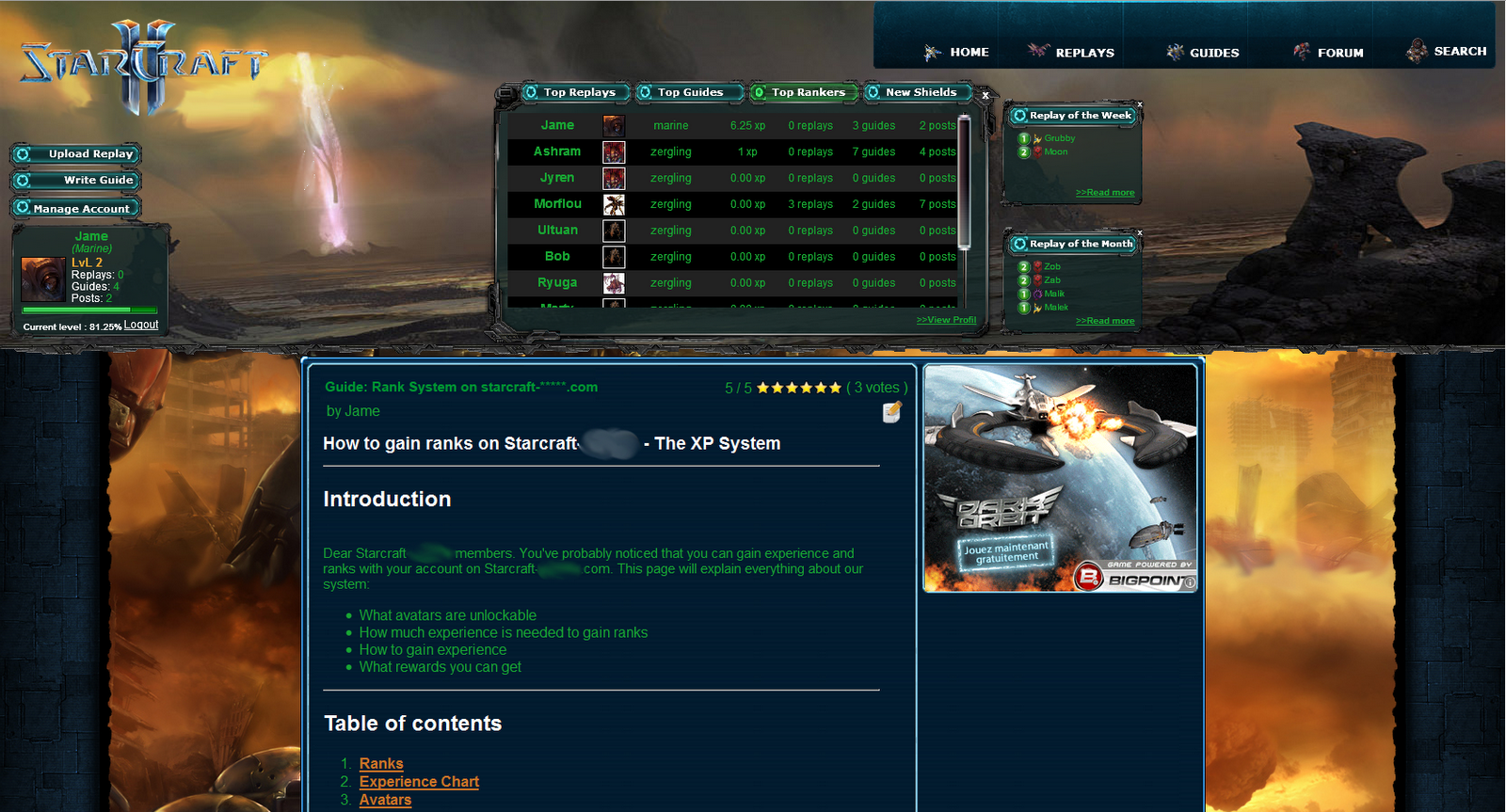1506x812 pixels.
Task: Click the Write Guide button
Action: (76, 180)
